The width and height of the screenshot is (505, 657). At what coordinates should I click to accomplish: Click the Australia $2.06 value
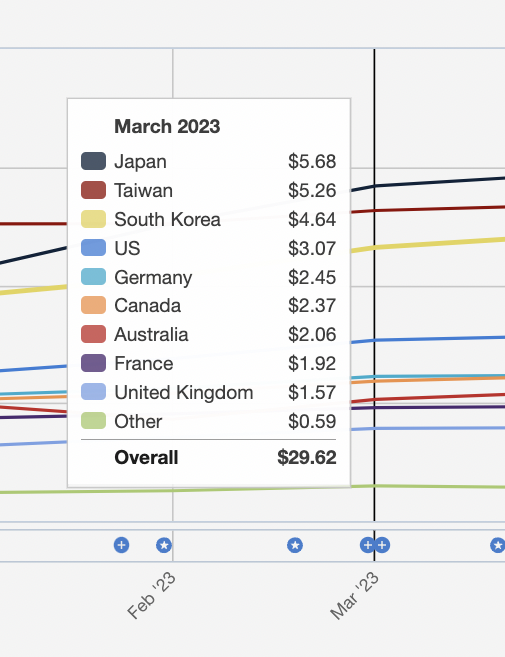tap(312, 335)
